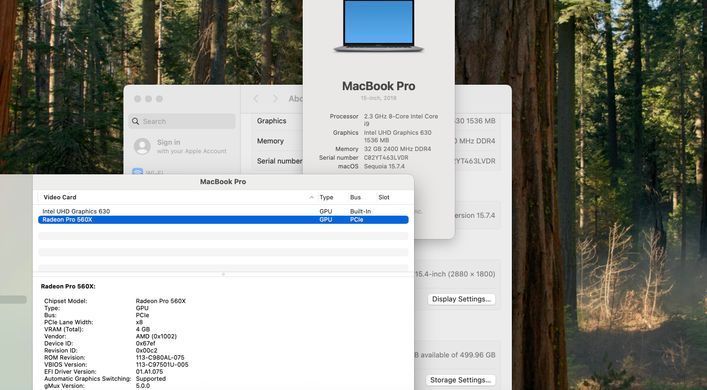Select the highlighted Radeon Pro 560X row
This screenshot has height=390, width=707.
(223, 220)
